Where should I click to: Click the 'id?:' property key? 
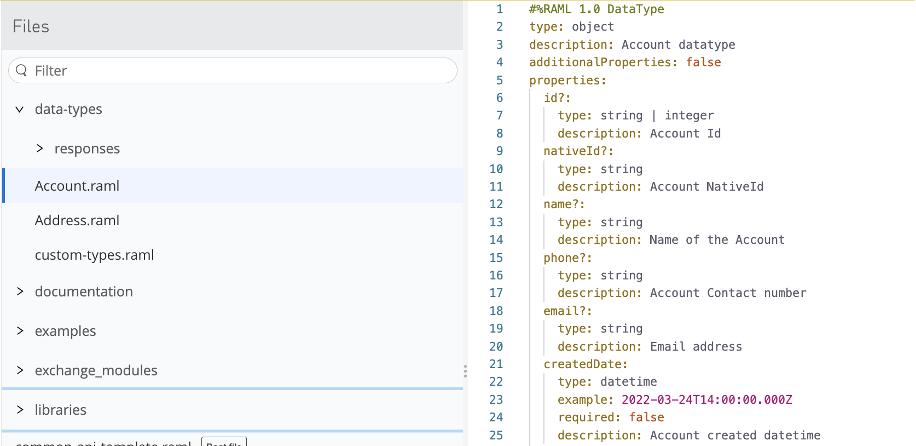(557, 98)
